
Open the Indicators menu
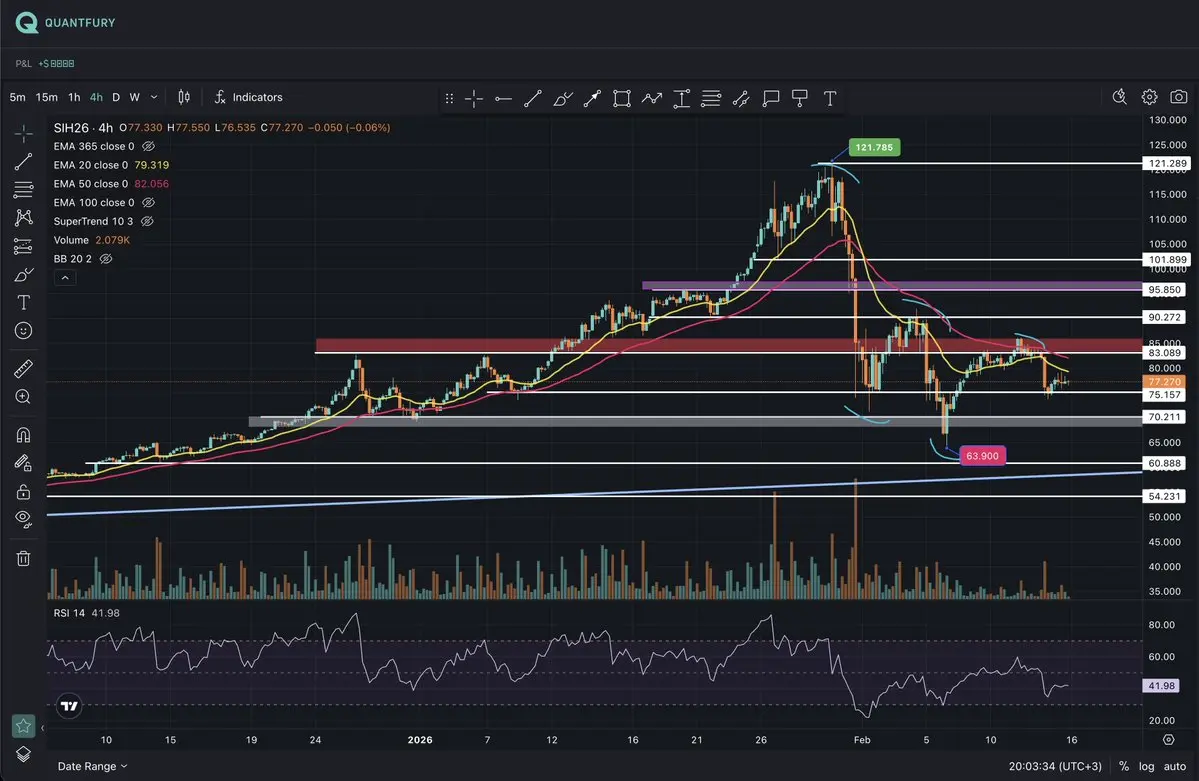249,97
